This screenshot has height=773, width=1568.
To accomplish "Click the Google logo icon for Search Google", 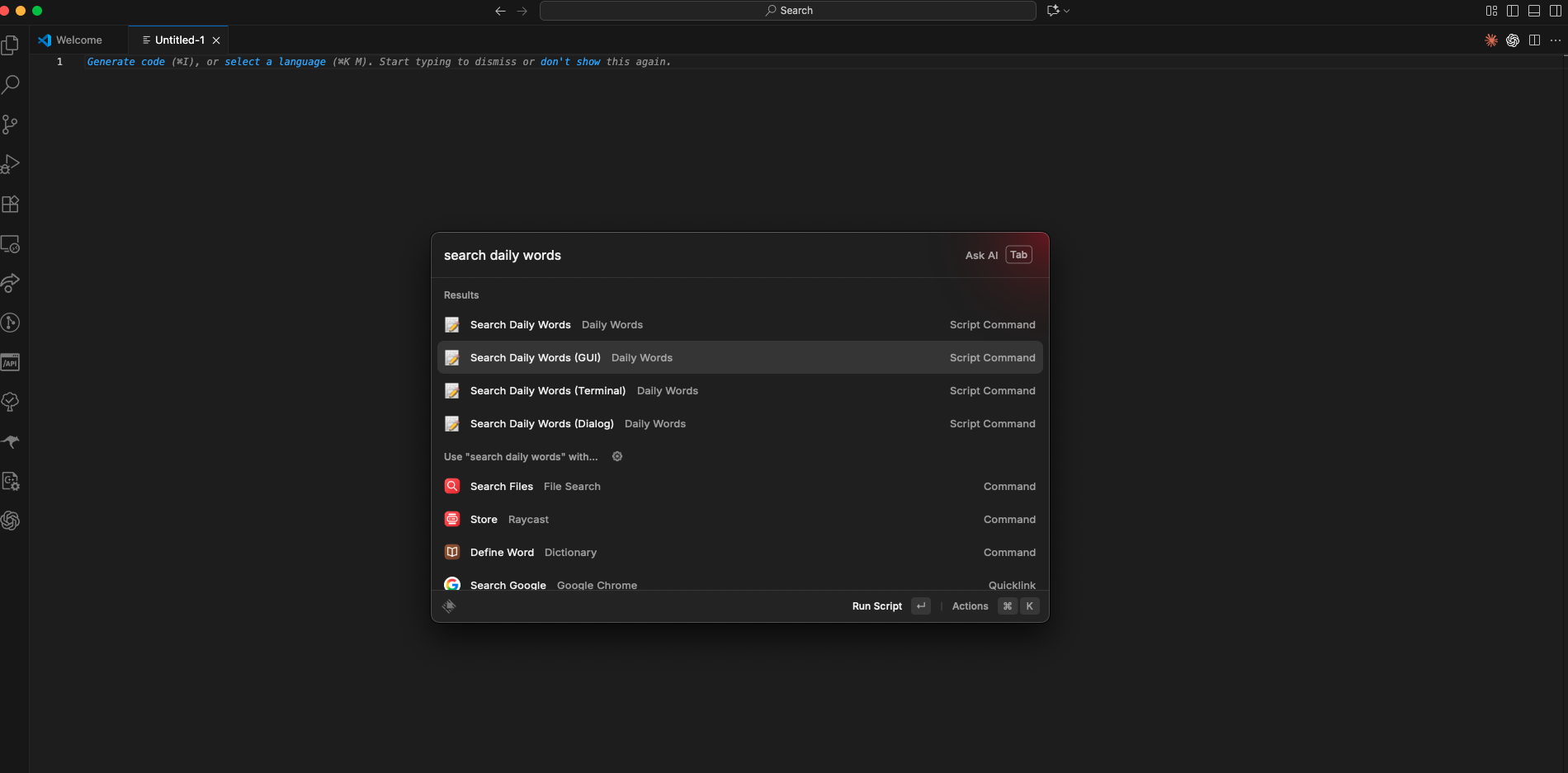I will pyautogui.click(x=452, y=584).
